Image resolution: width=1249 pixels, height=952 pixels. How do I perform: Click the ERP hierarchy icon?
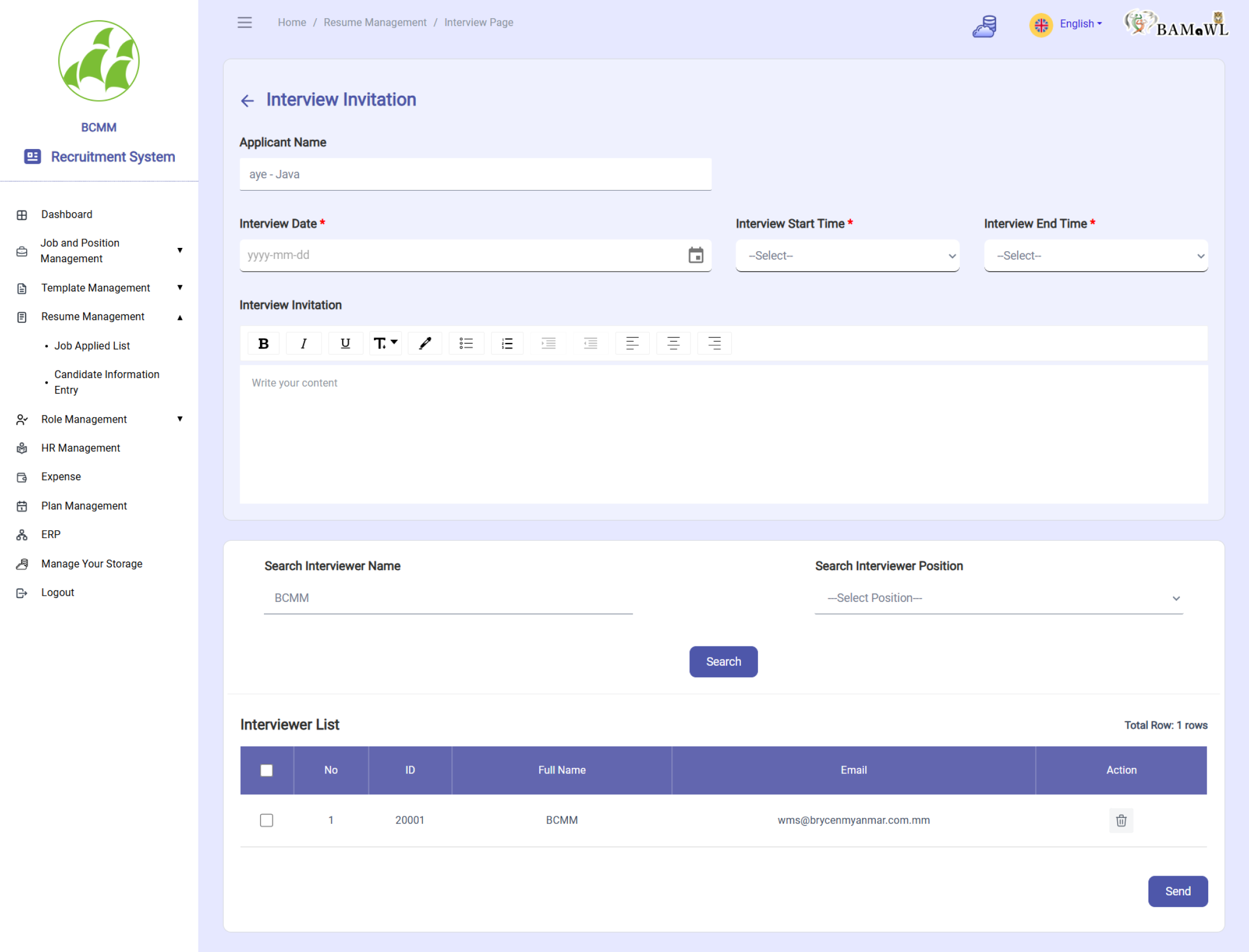pos(22,535)
